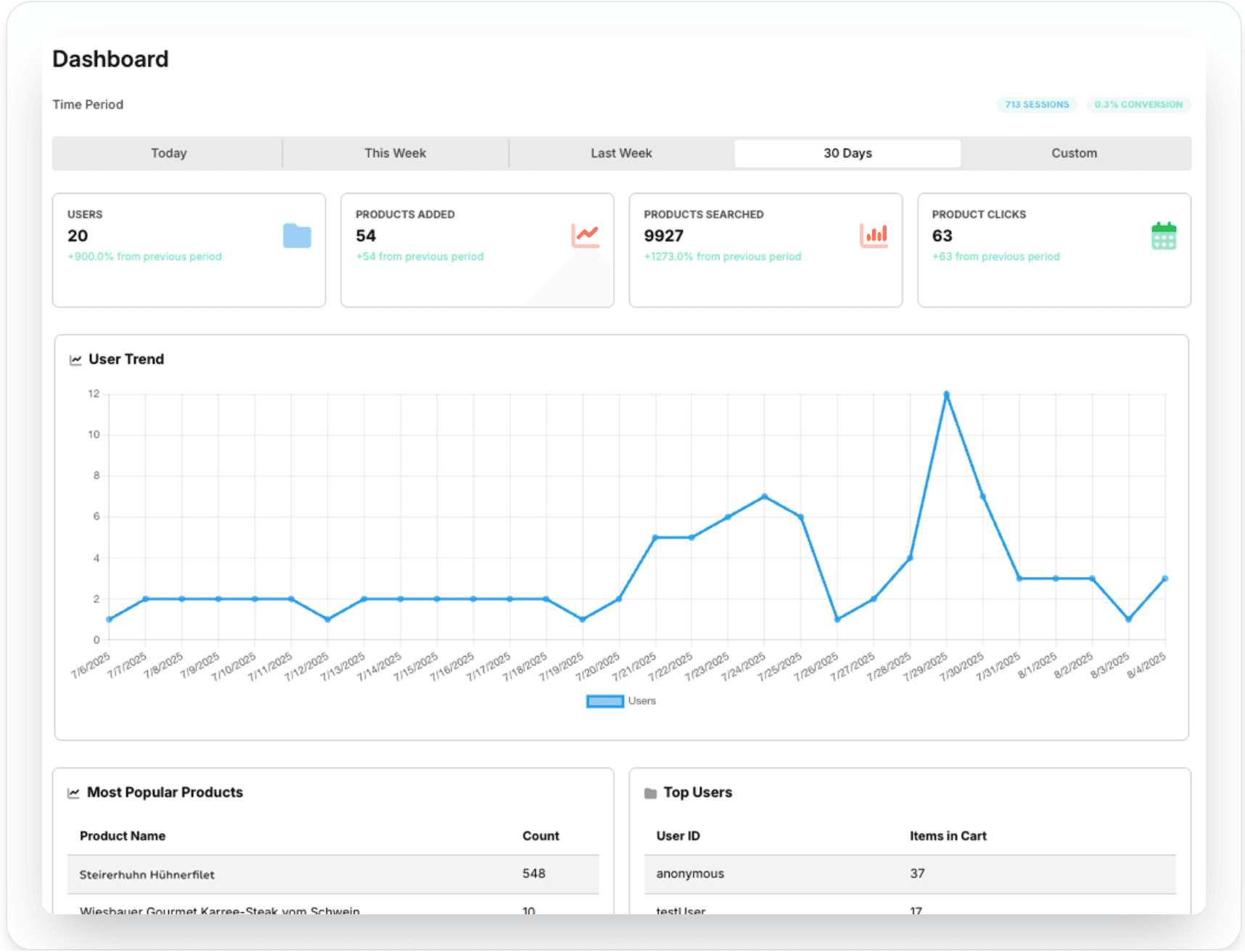Open the Products Added stat card
The image size is (1245, 952).
(477, 250)
